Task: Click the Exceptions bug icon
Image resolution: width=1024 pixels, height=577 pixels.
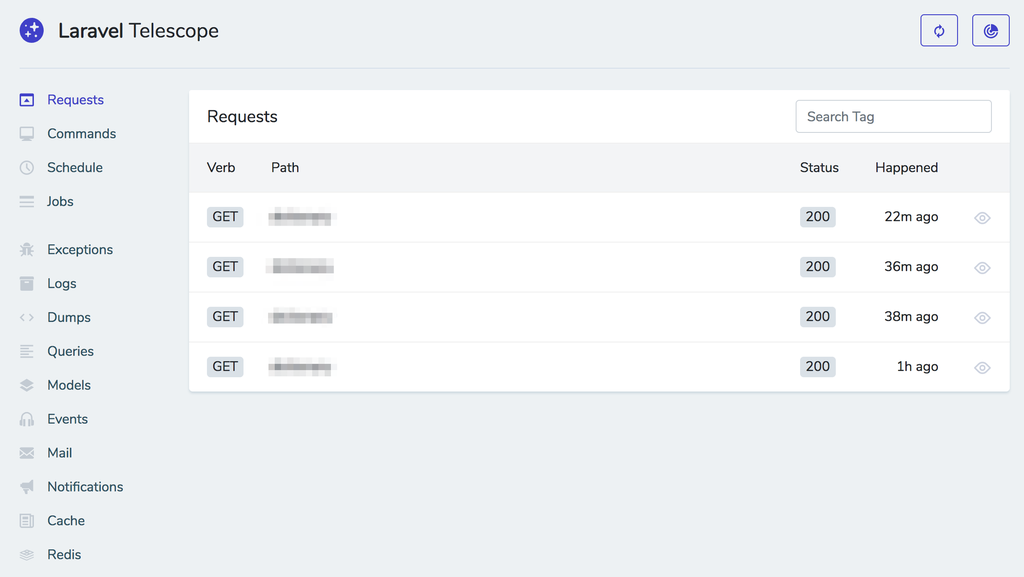Action: 27,249
